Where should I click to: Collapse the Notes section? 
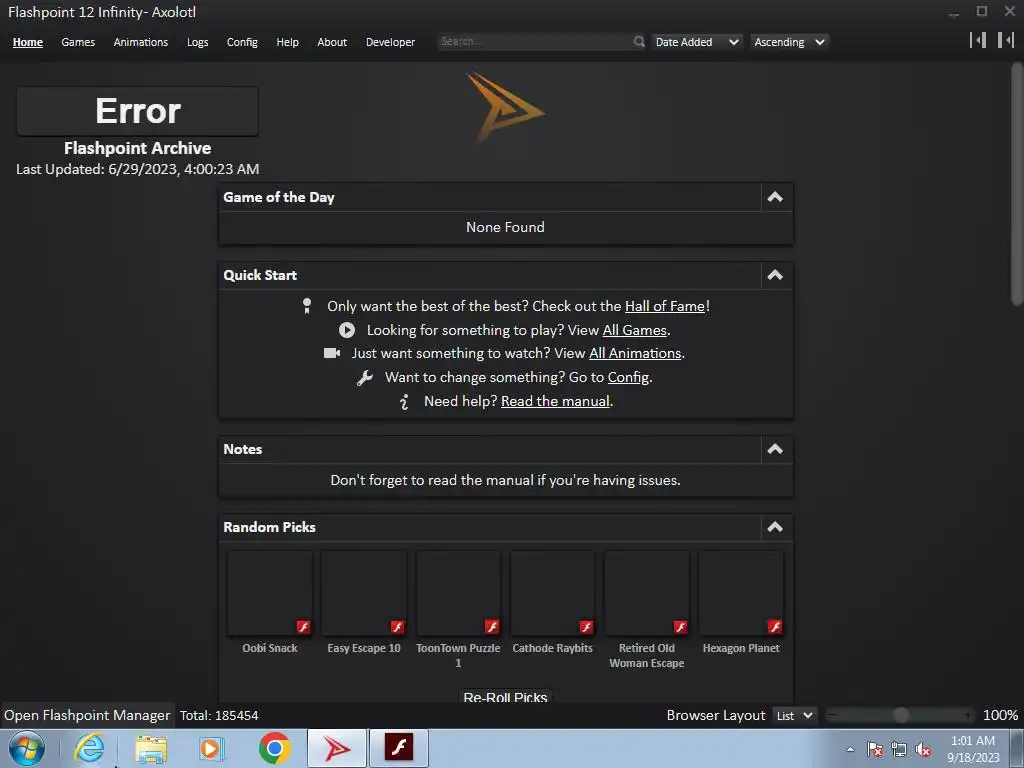point(775,449)
